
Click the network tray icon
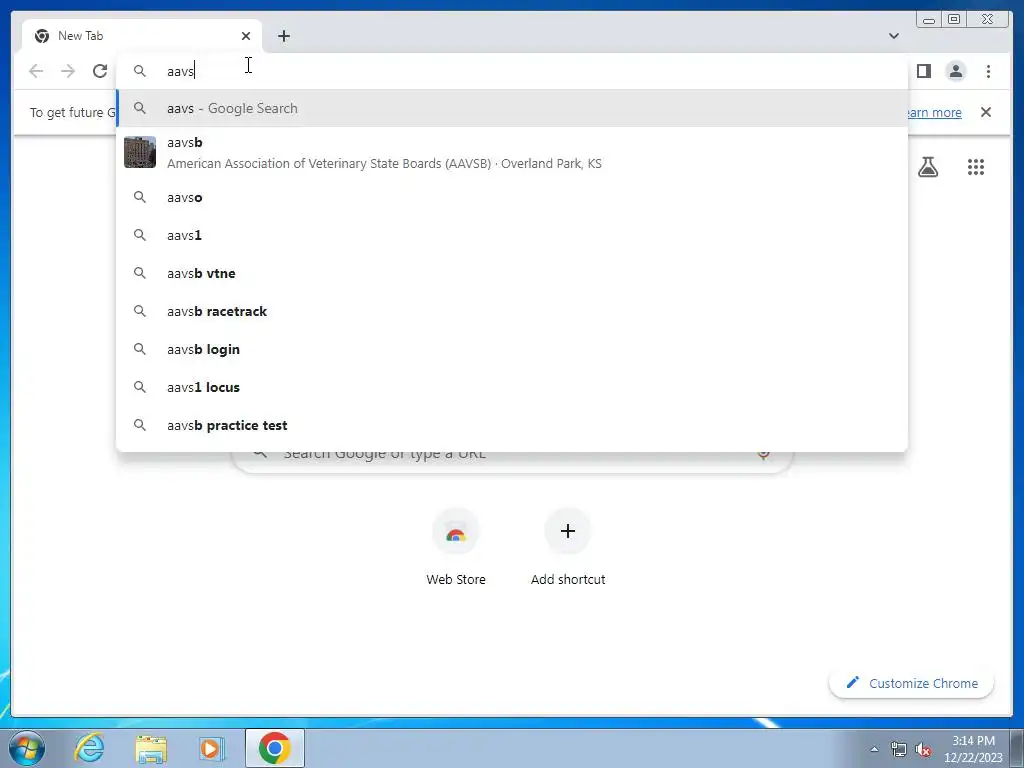(x=899, y=749)
